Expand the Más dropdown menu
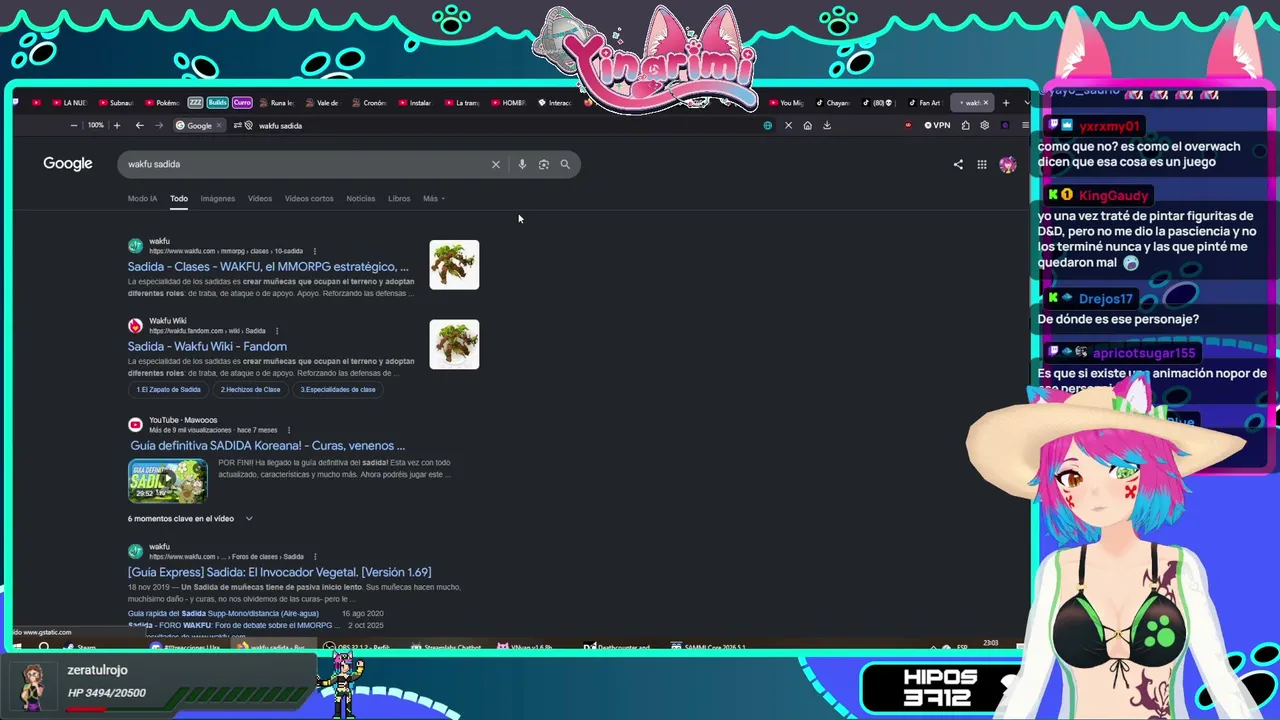 pyautogui.click(x=434, y=198)
